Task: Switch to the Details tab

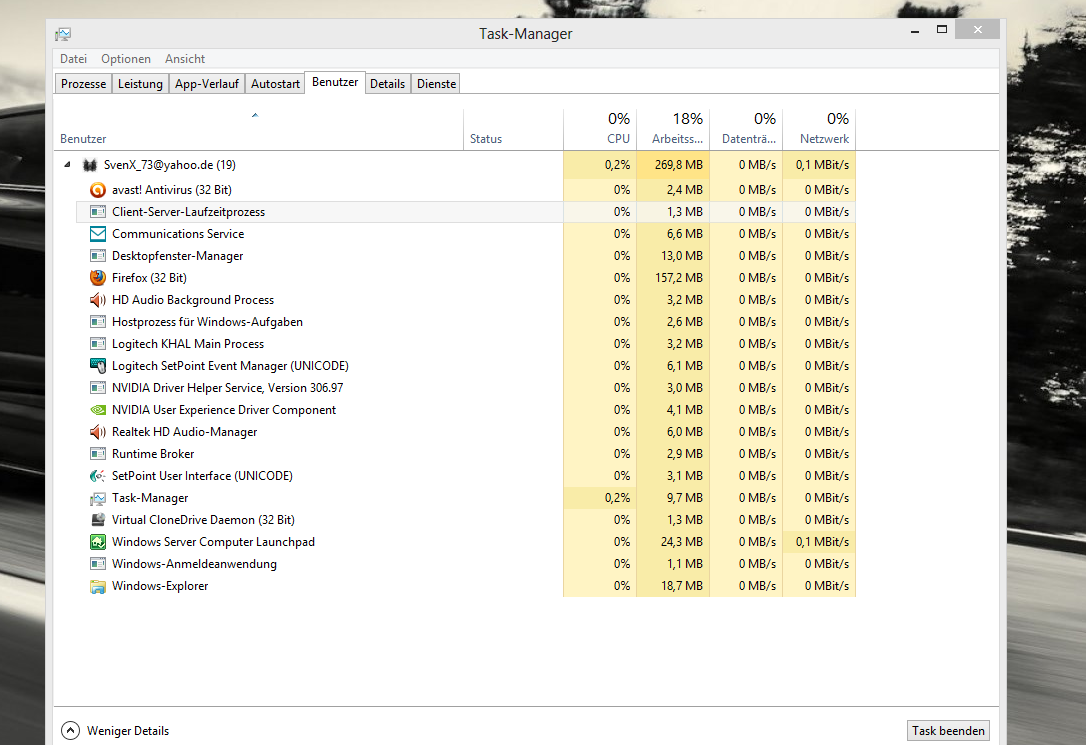Action: [387, 84]
